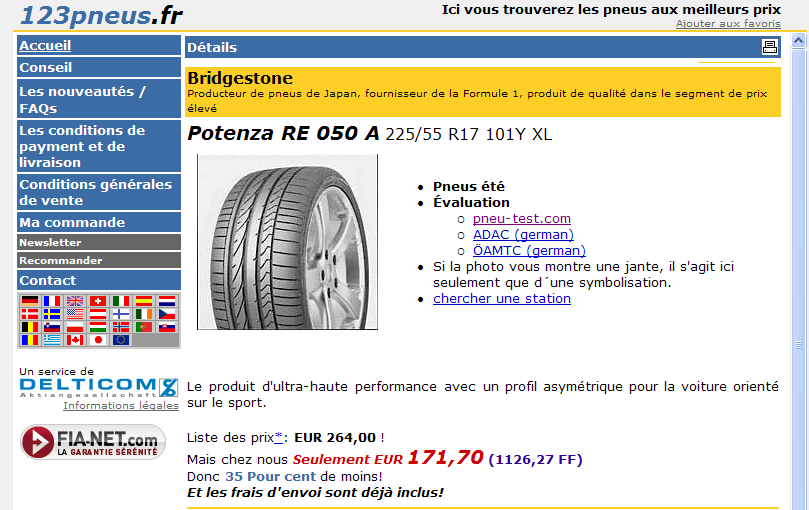
Task: Open the Accueil menu item
Action: click(x=45, y=45)
